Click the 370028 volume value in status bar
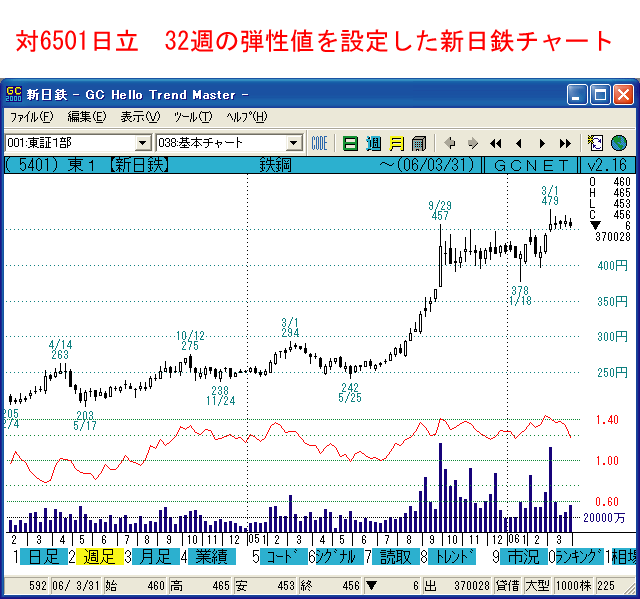This screenshot has width=640, height=599. pos(471,586)
